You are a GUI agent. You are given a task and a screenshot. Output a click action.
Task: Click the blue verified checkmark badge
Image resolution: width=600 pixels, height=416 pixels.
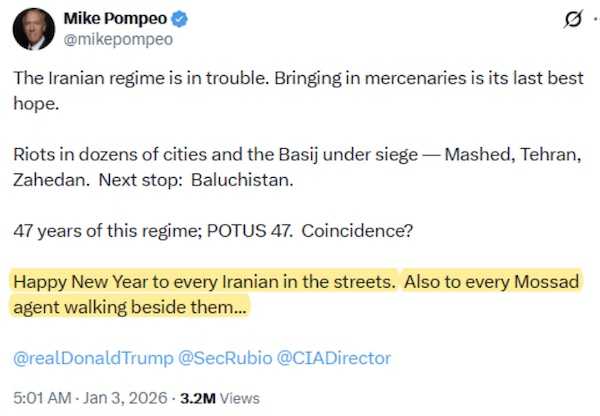(x=182, y=19)
